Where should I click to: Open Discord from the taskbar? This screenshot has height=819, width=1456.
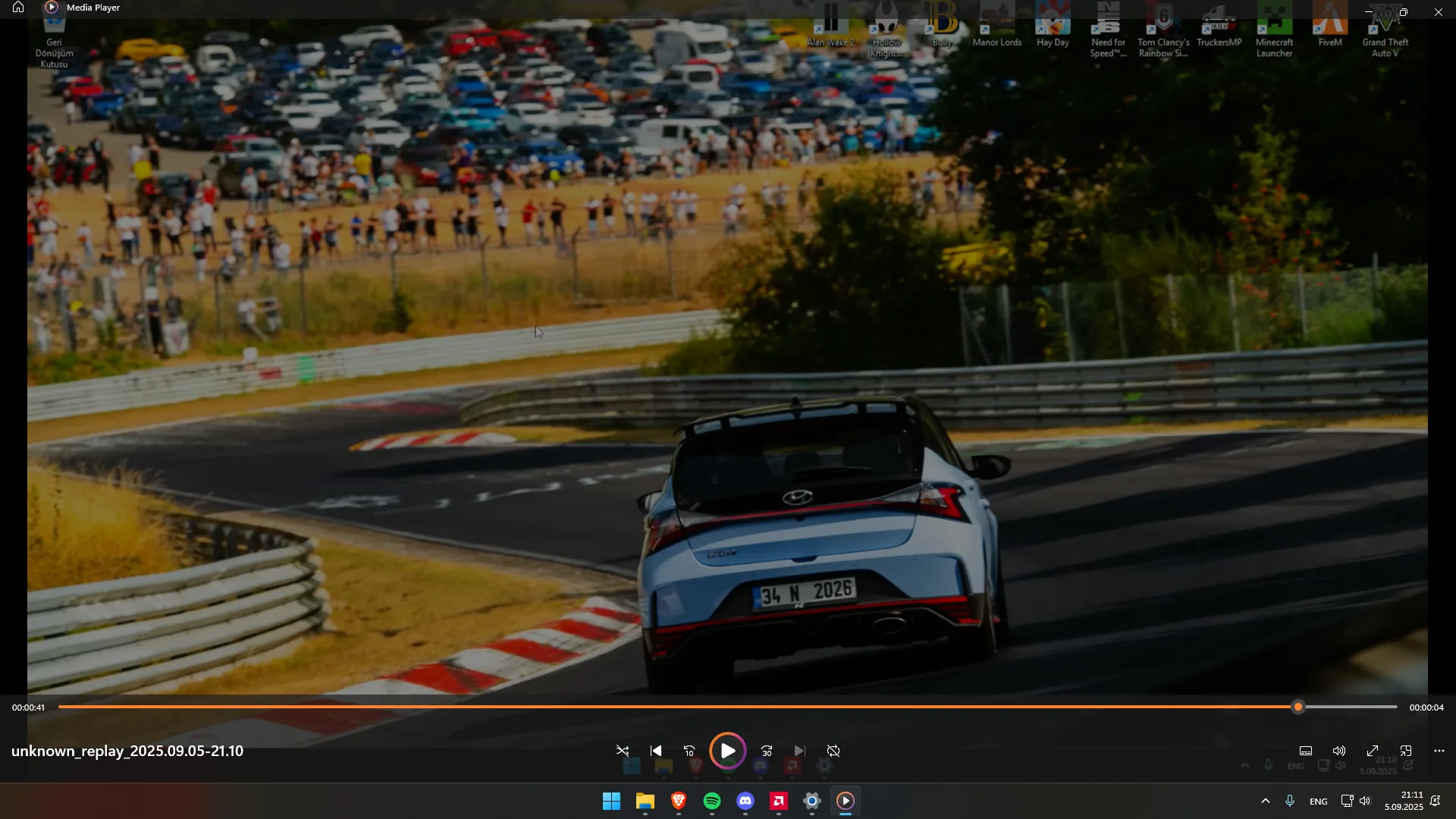(745, 802)
